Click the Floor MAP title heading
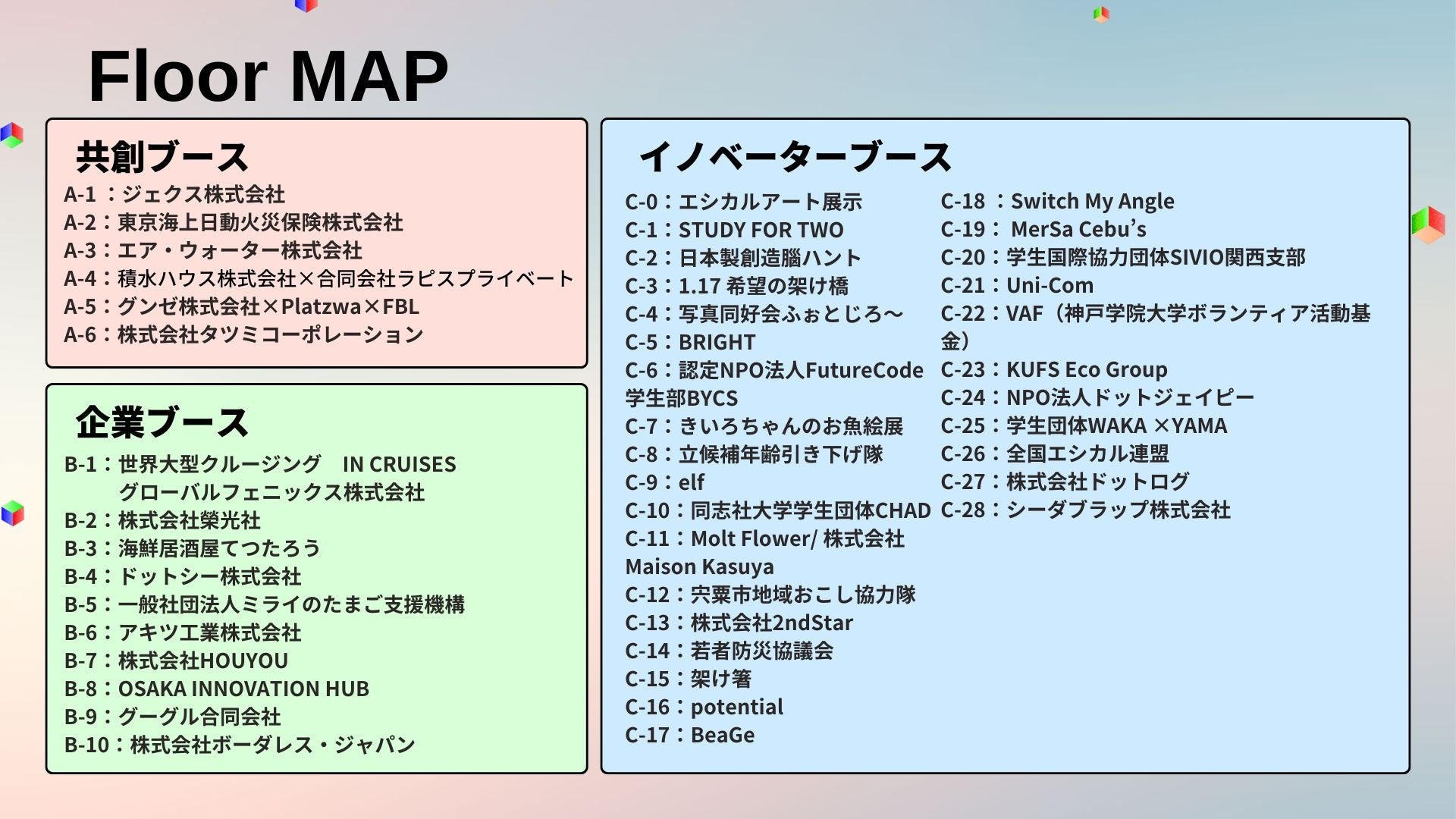Screen dimensions: 1456x819 [x=268, y=77]
